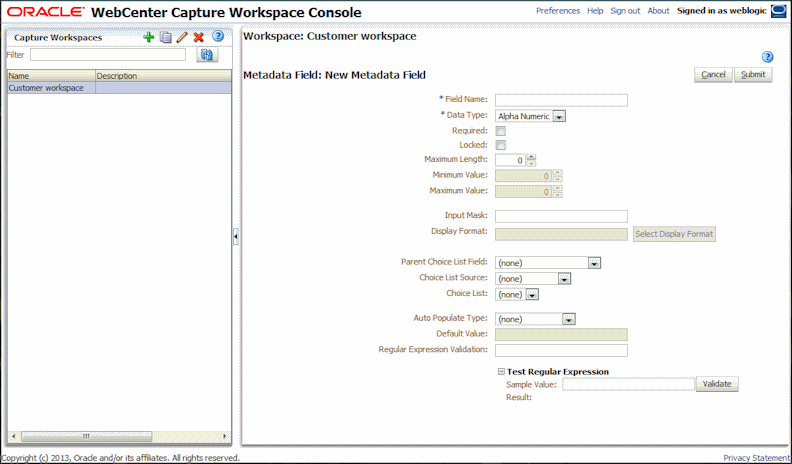Toggle the Required checkbox
Screen dimensions: 792x464
point(501,131)
